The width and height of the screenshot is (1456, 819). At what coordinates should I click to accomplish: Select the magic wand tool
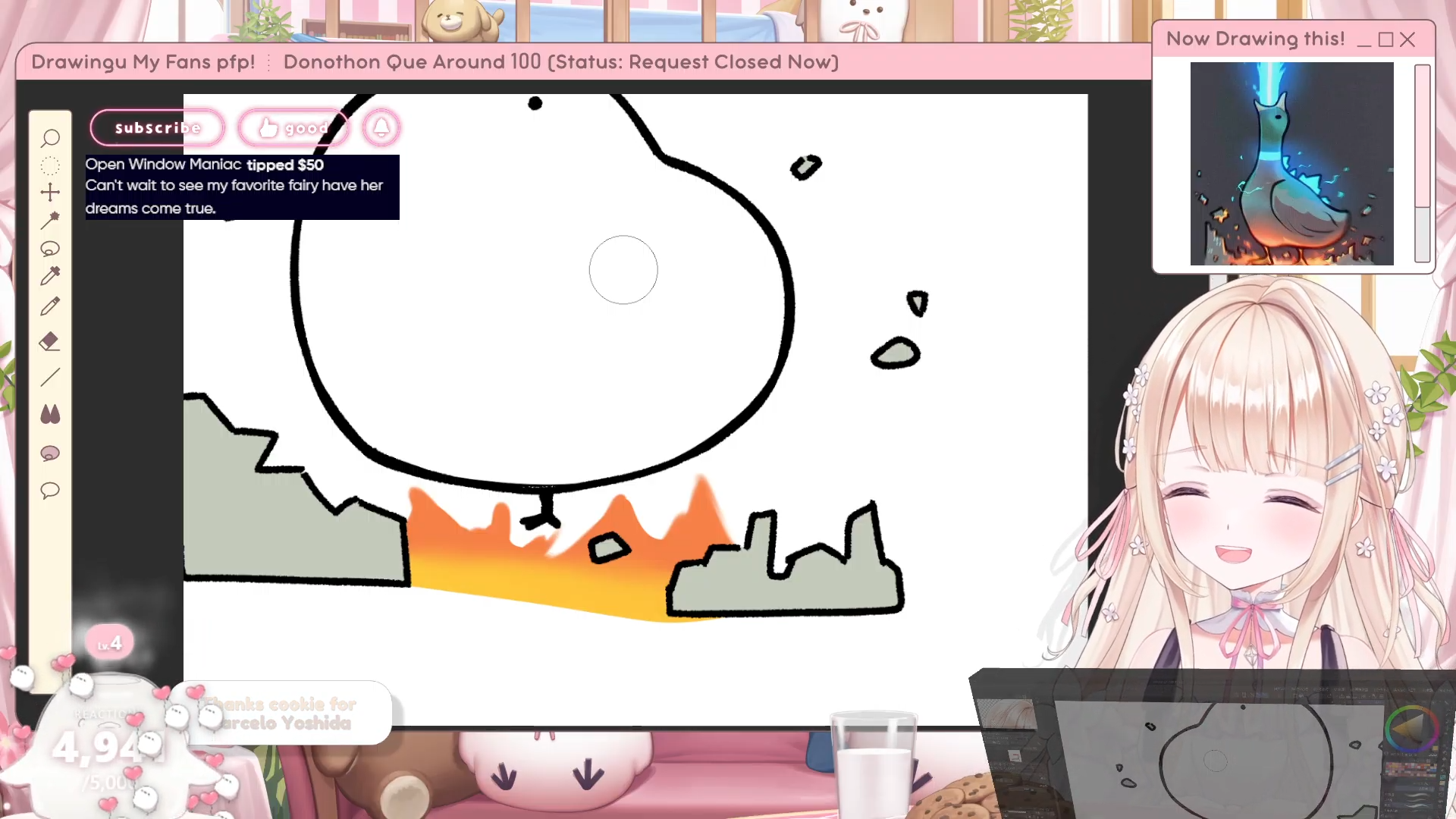pyautogui.click(x=50, y=220)
